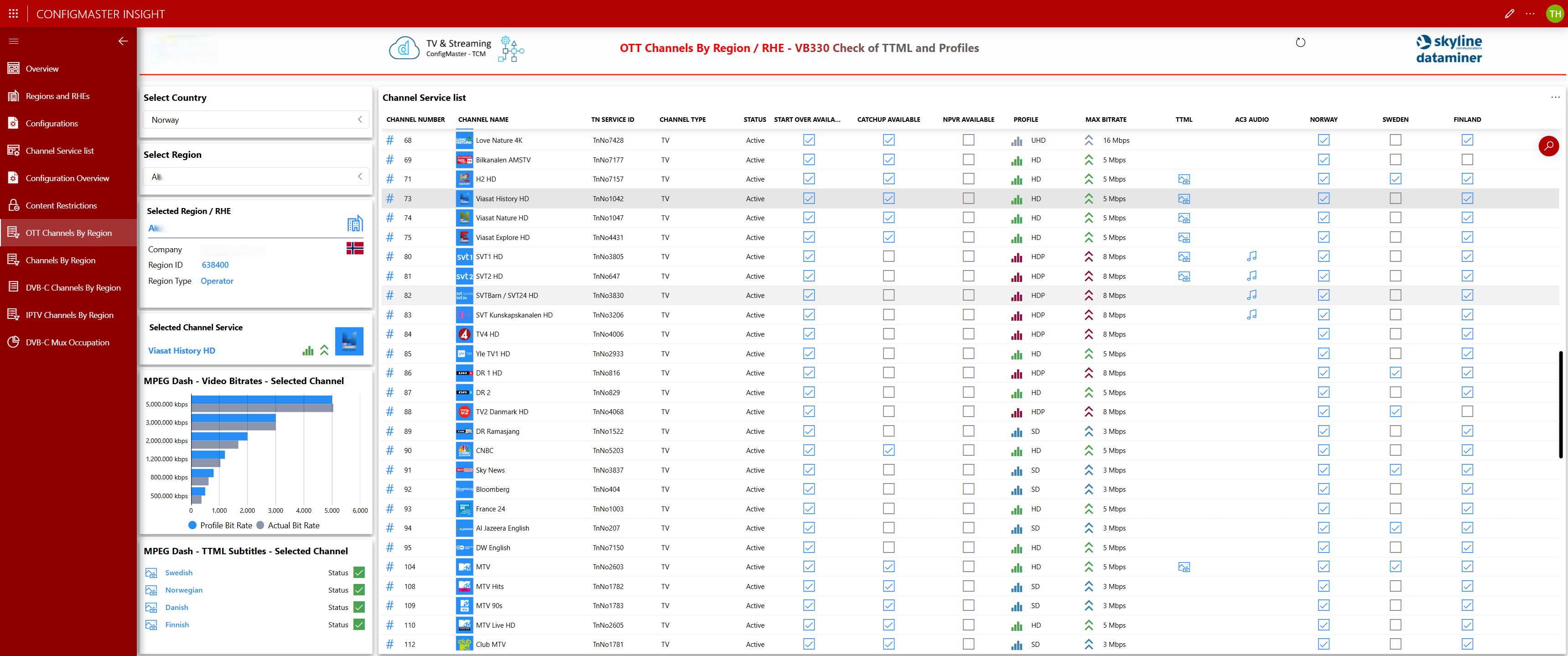Click the 5,000.000 kbps profile bar
1568x656 pixels.
click(262, 400)
